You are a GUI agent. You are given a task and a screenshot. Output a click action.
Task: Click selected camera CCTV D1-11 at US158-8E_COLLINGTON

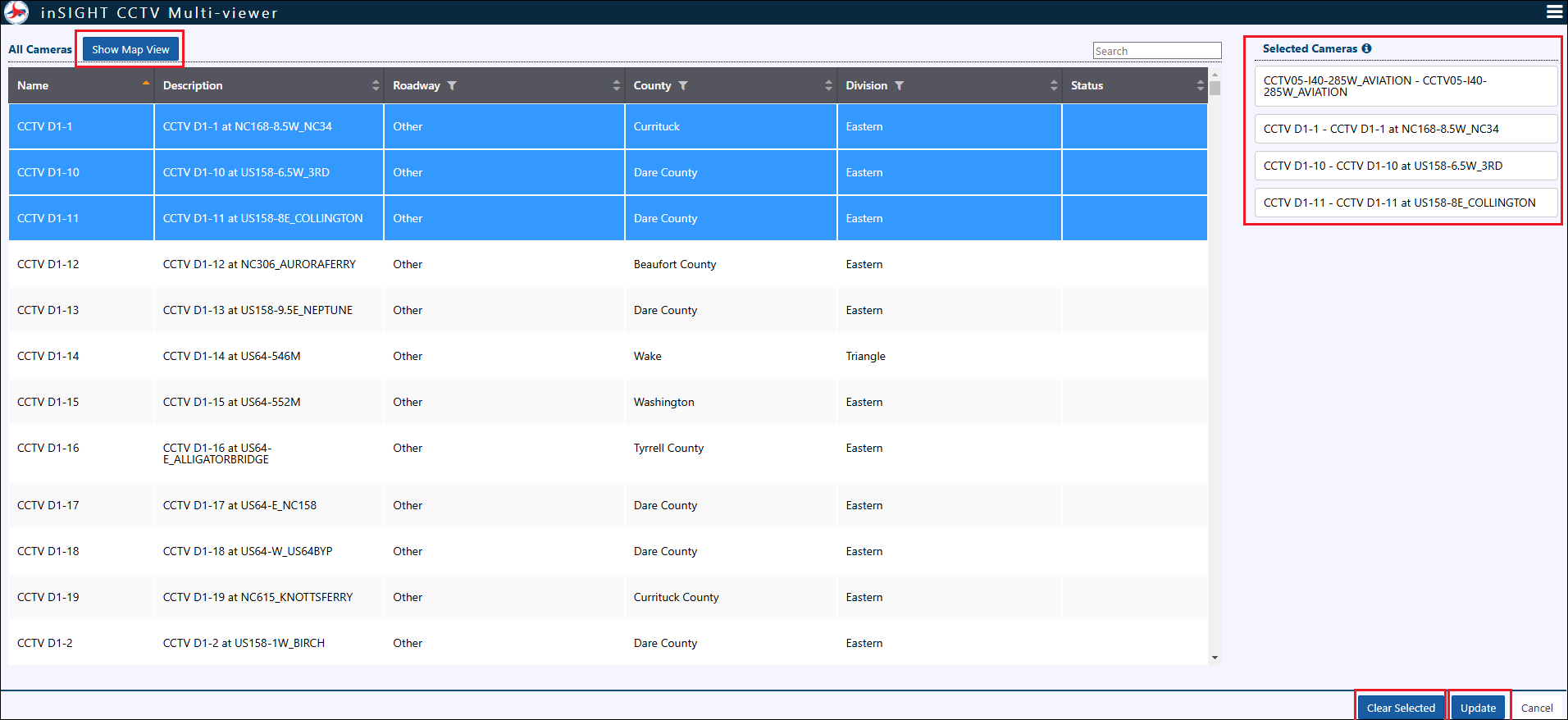[x=1406, y=203]
